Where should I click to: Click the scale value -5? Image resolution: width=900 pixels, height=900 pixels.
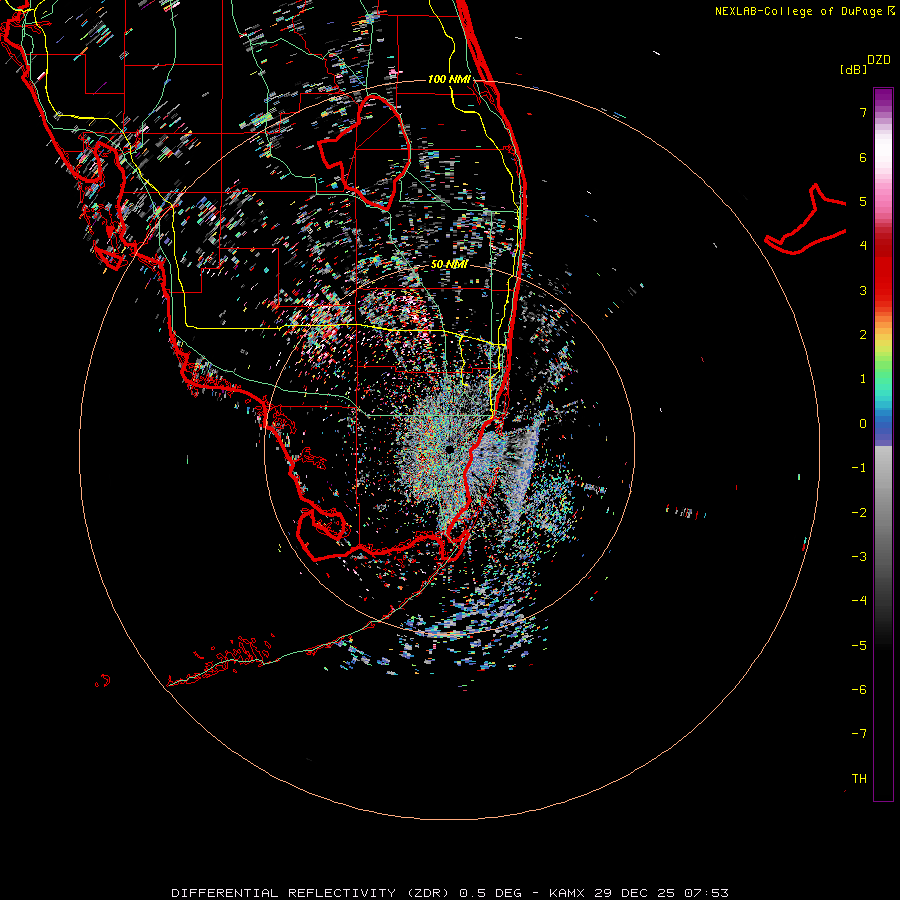point(859,646)
